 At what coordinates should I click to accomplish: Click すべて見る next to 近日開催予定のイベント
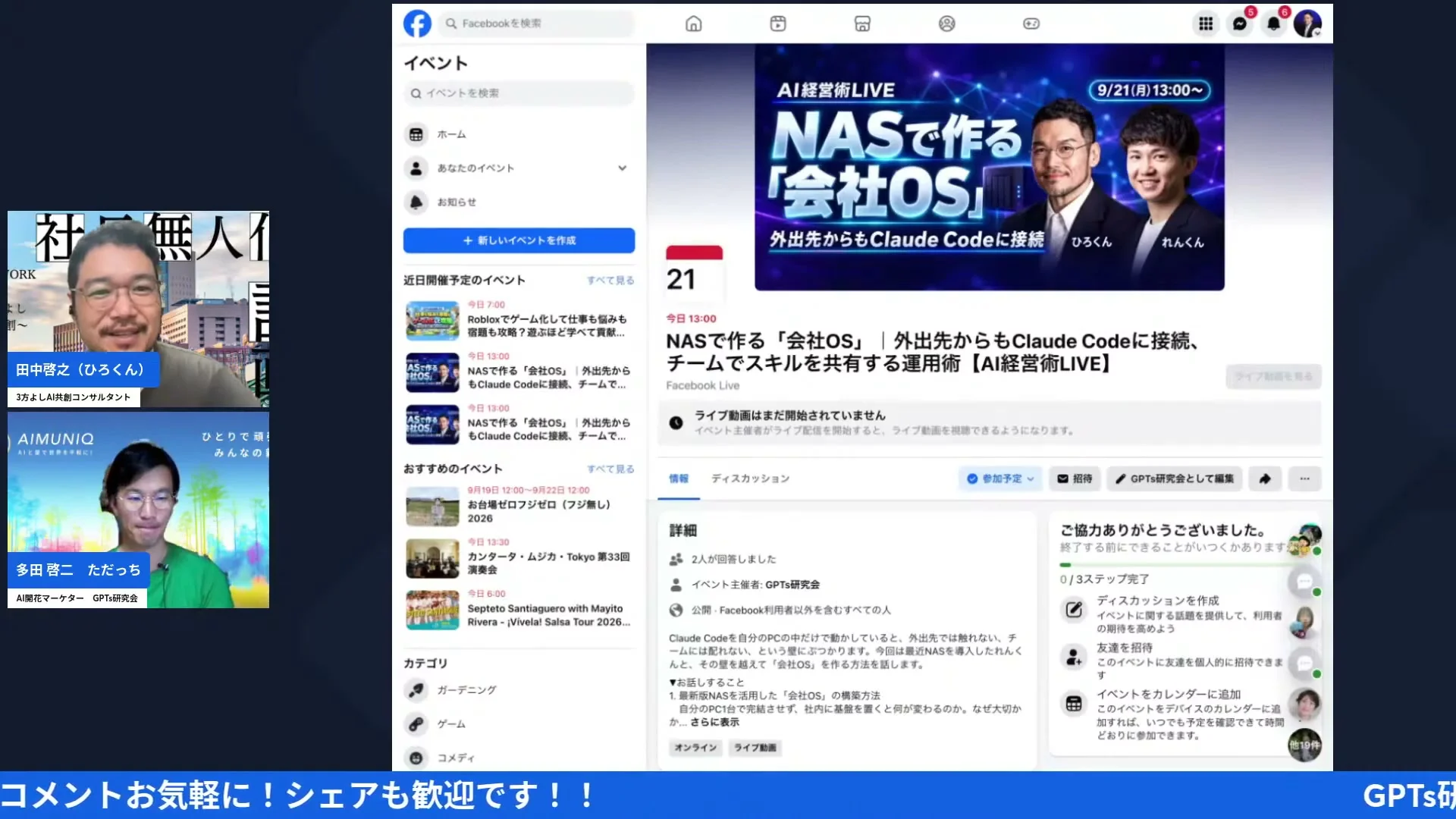[610, 281]
